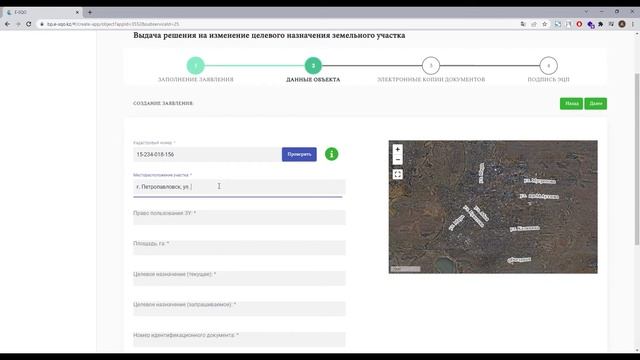This screenshot has height=360, width=640.
Task: Click the Целевое назначение (текущее) field
Action: 239,278
